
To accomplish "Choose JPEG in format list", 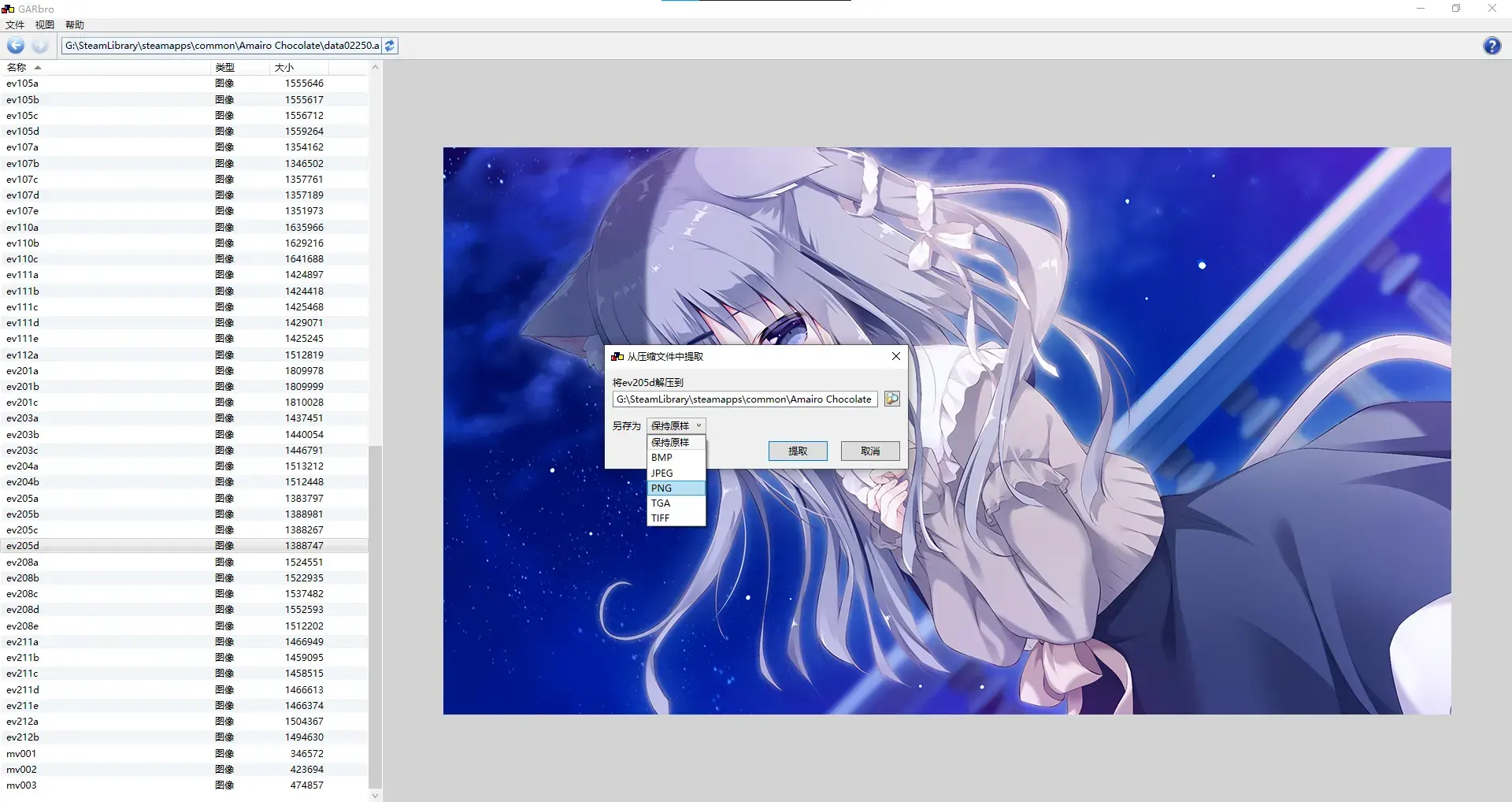I will point(676,473).
